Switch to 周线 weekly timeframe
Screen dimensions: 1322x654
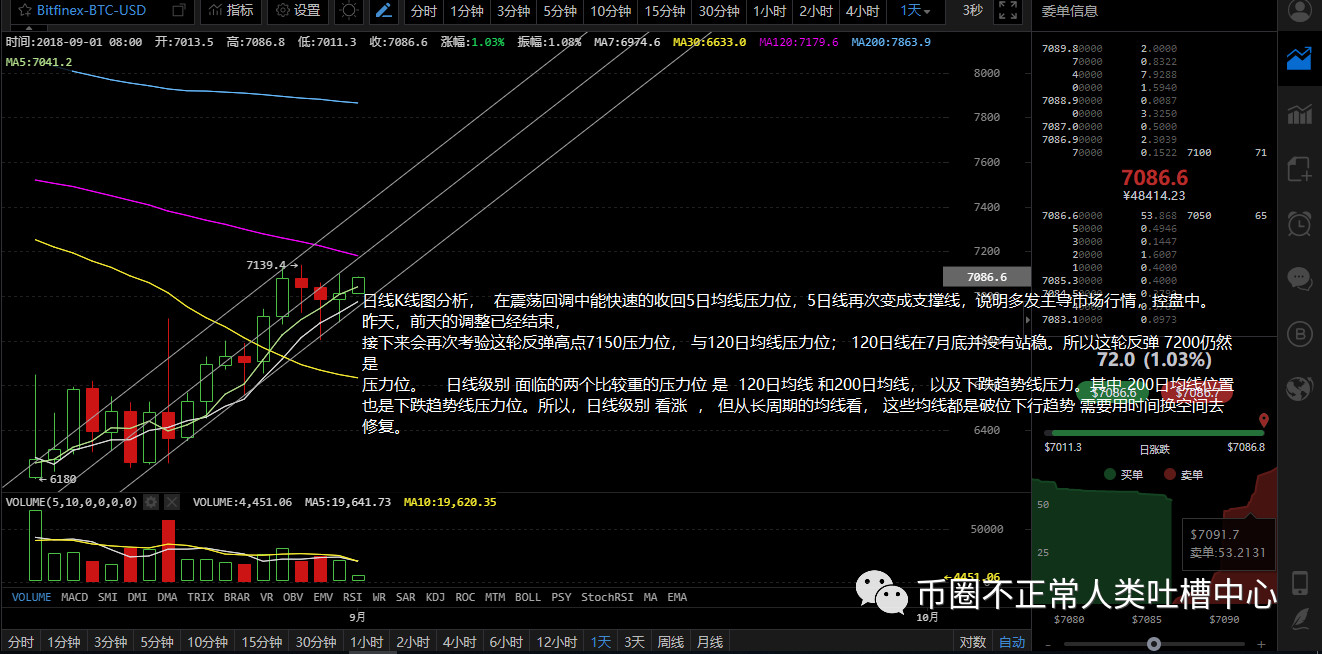pos(670,642)
